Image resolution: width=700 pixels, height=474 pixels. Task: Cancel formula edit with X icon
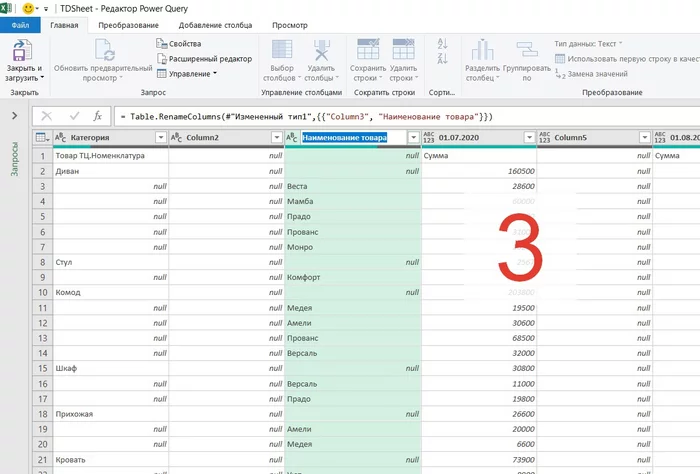point(46,116)
